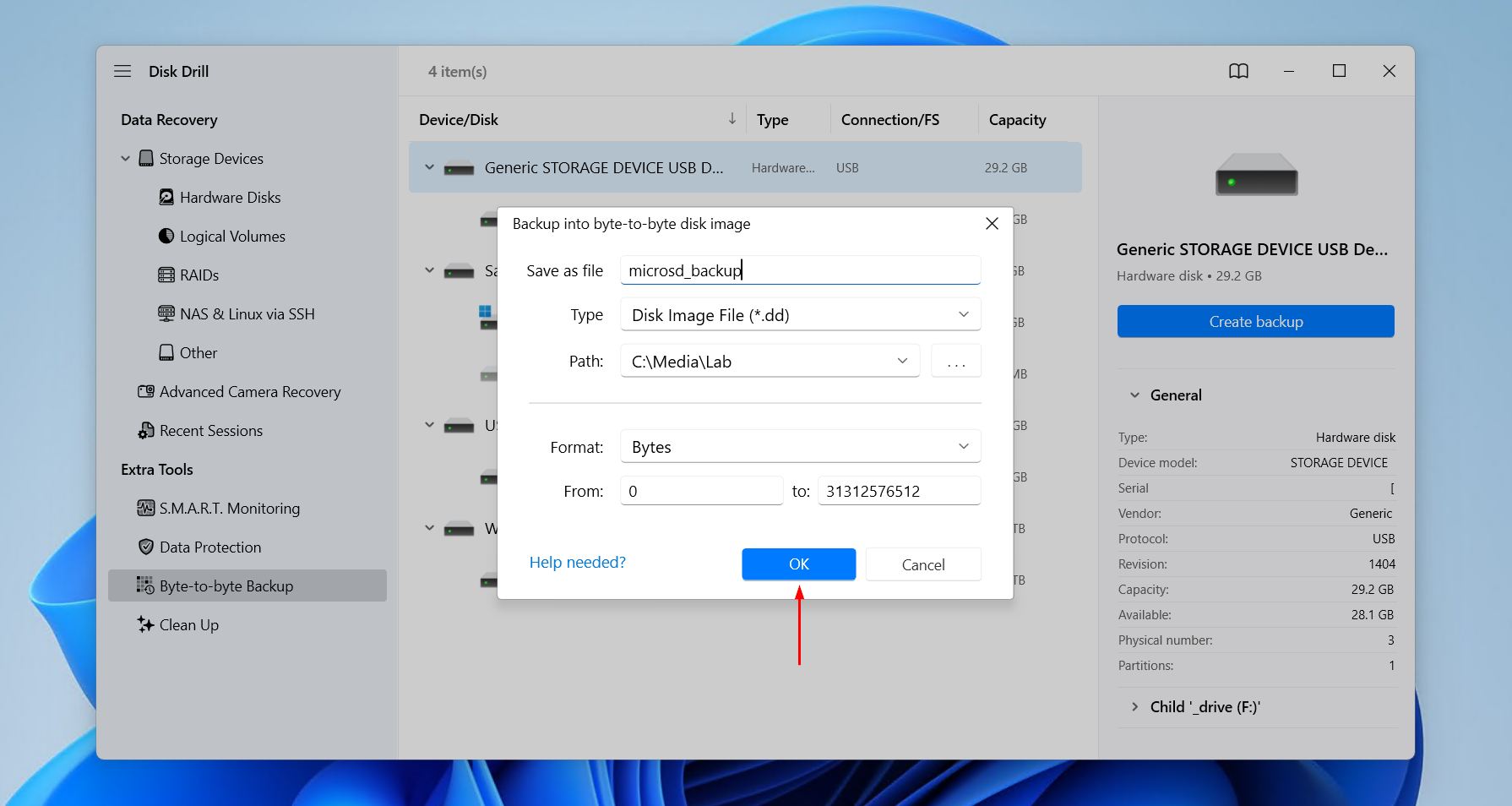The height and width of the screenshot is (806, 1512).
Task: Collapse the General section
Action: (x=1135, y=395)
